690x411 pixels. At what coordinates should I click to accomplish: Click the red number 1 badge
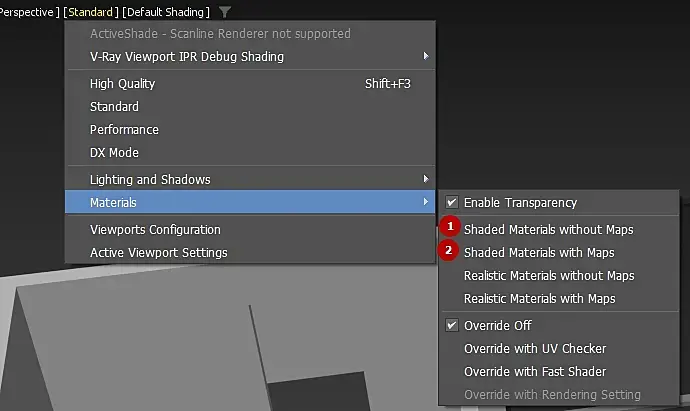(450, 229)
